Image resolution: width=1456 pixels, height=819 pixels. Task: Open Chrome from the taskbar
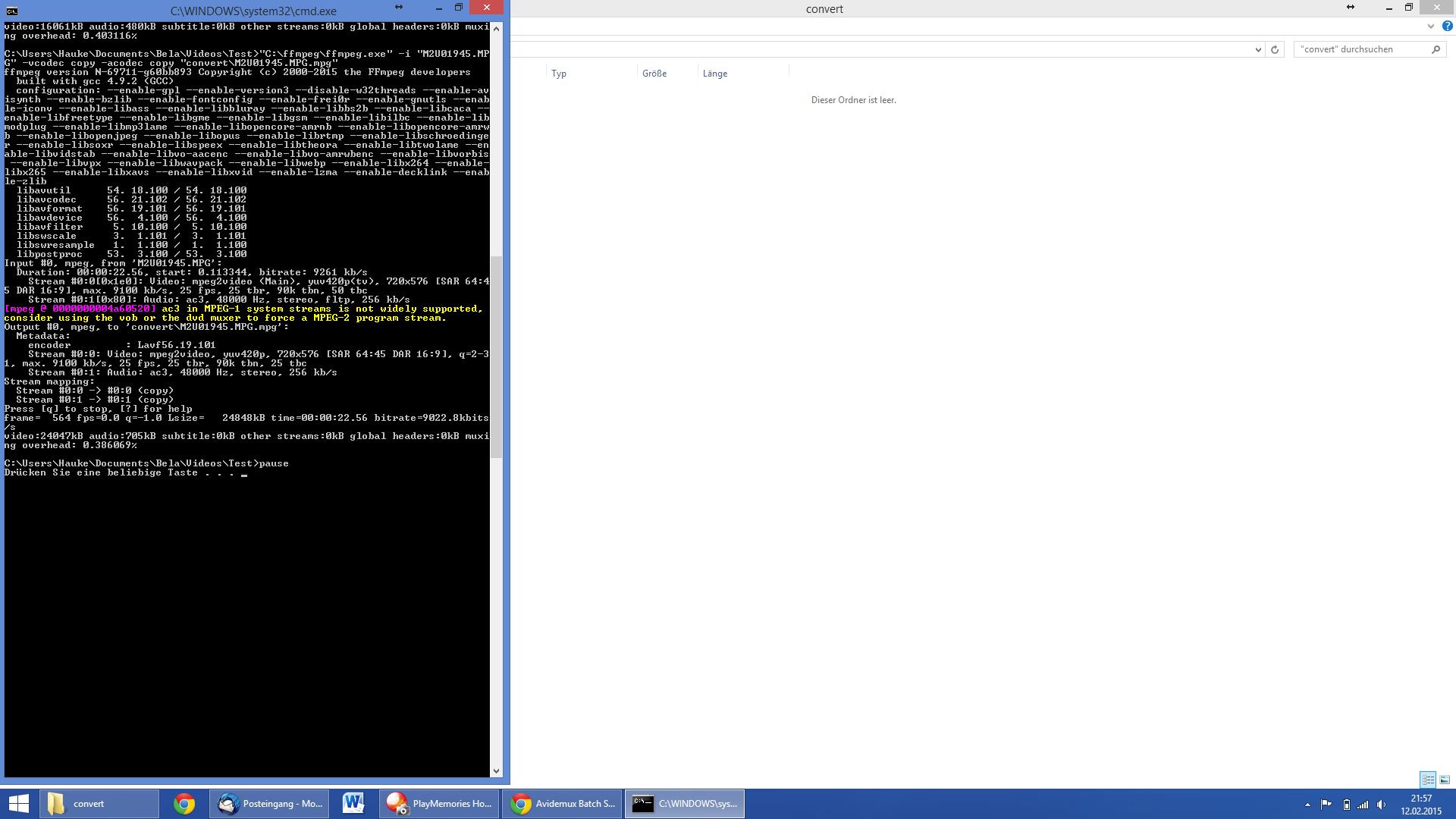184,804
